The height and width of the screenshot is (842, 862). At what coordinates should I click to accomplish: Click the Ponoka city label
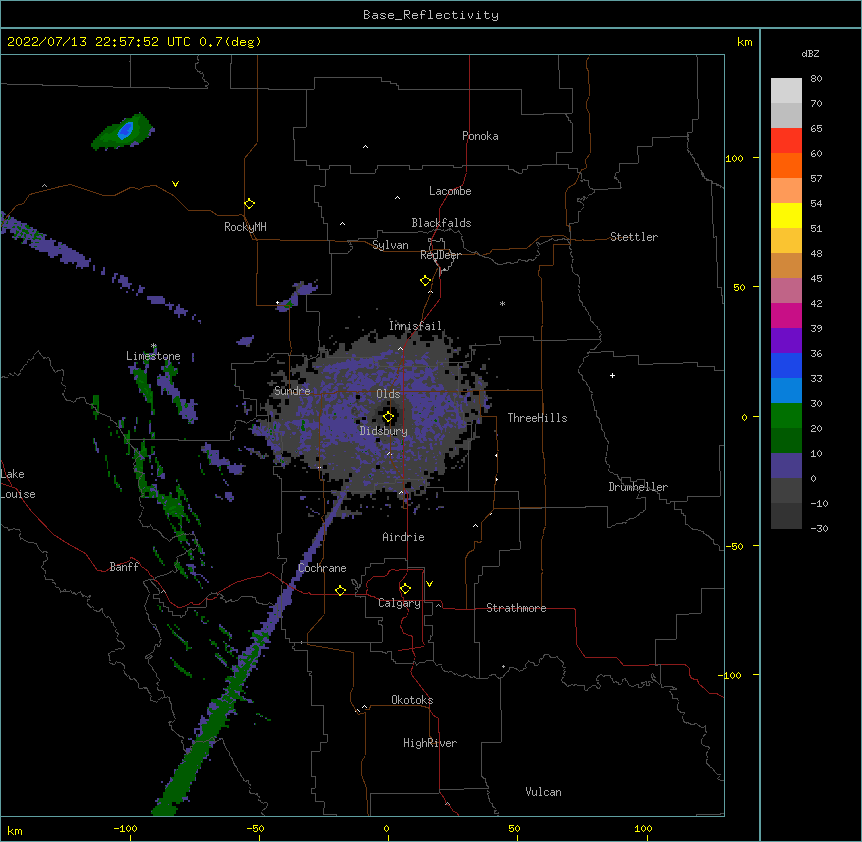480,136
